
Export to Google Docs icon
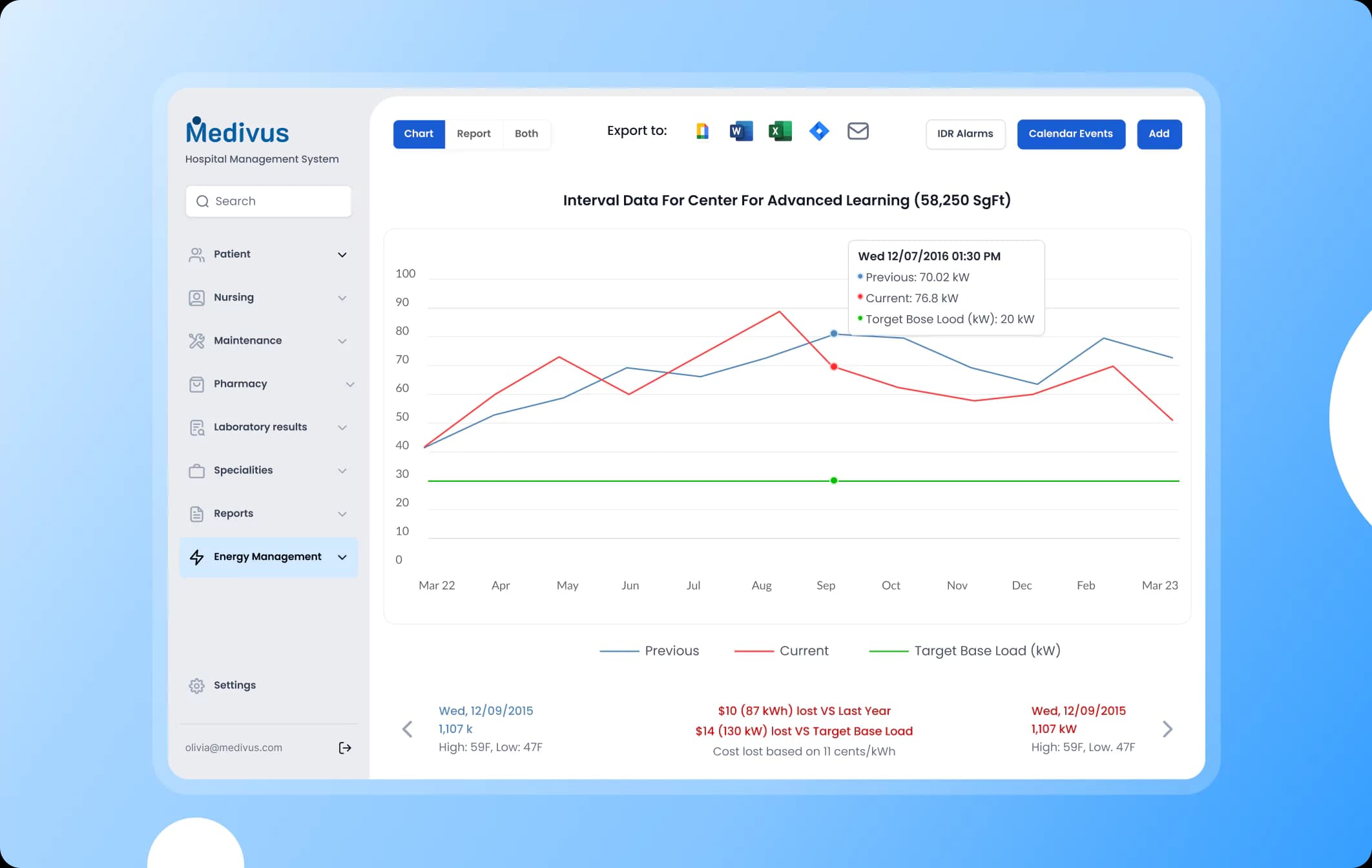pos(702,131)
